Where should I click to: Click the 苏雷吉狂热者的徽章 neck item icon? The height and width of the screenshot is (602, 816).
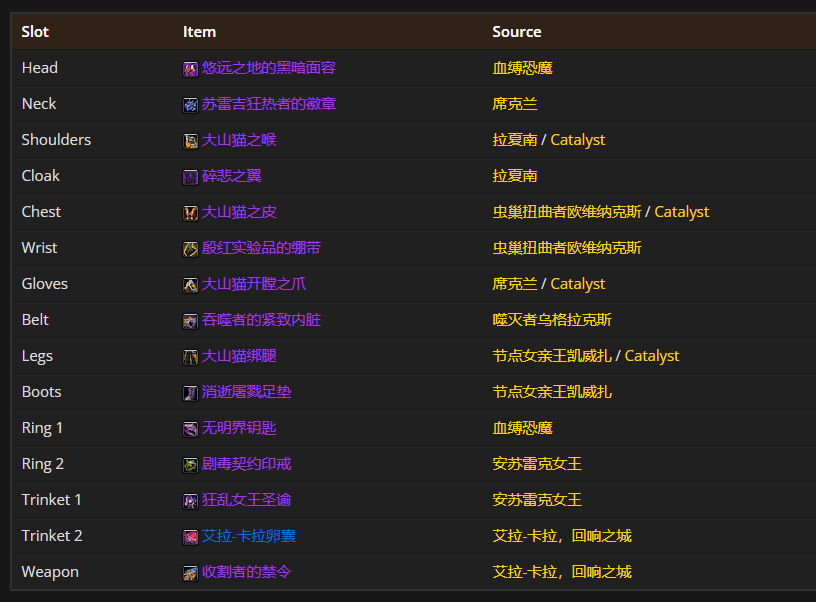tap(190, 104)
